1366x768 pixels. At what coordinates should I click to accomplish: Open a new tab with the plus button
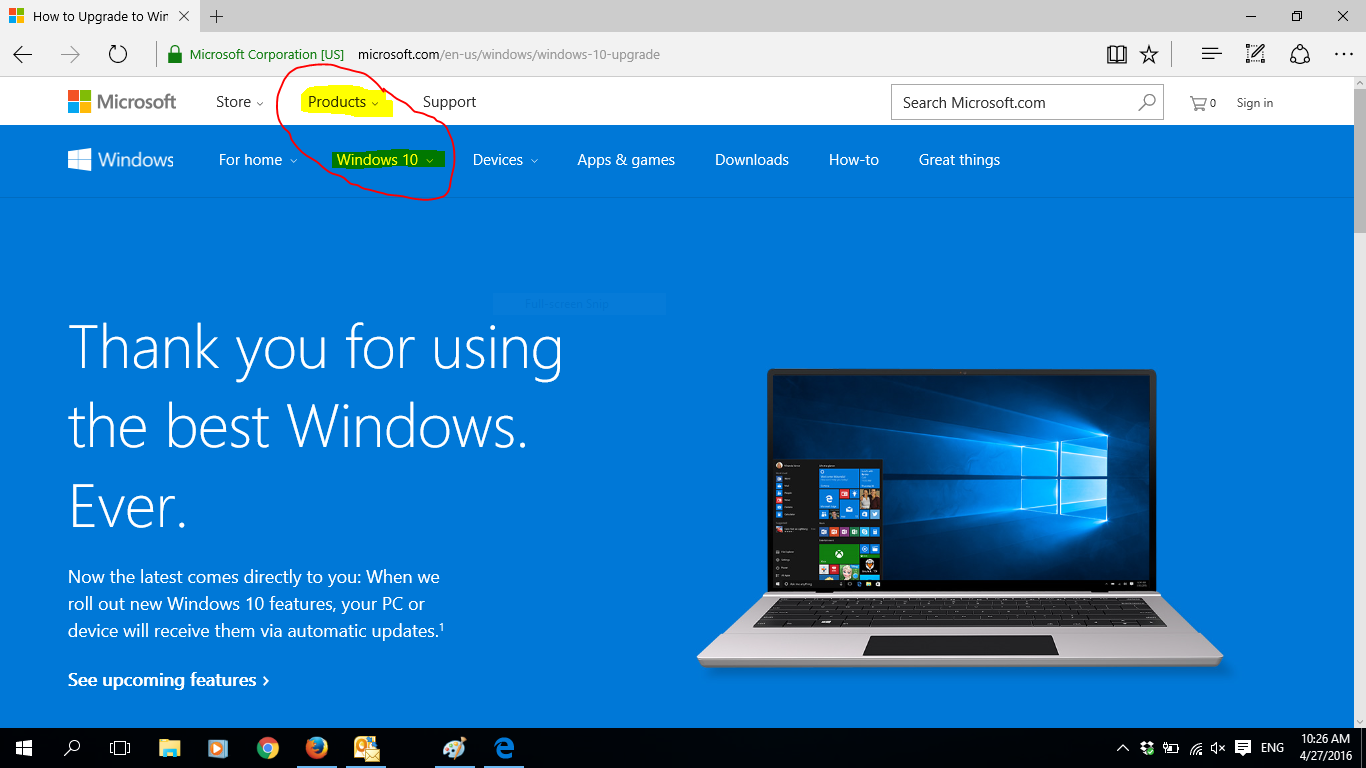[x=217, y=16]
